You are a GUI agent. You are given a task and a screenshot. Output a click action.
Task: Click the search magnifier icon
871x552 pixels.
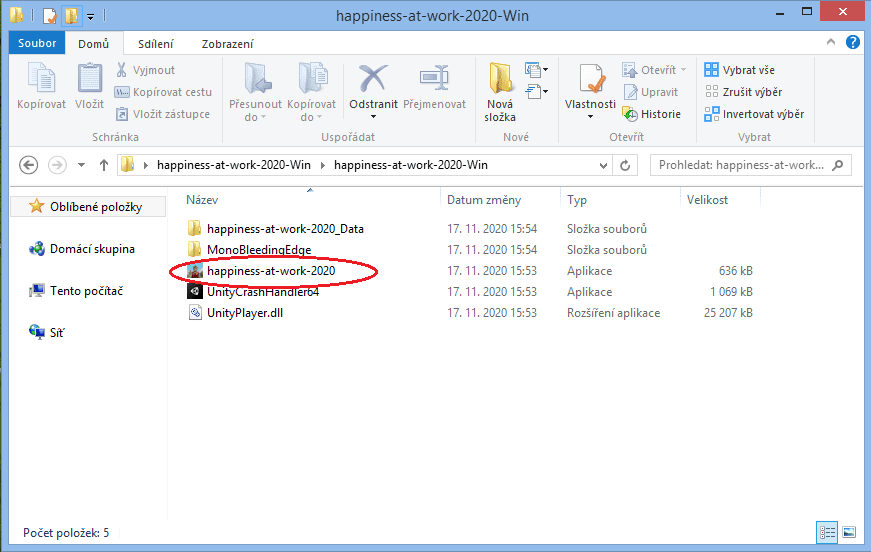coord(838,165)
